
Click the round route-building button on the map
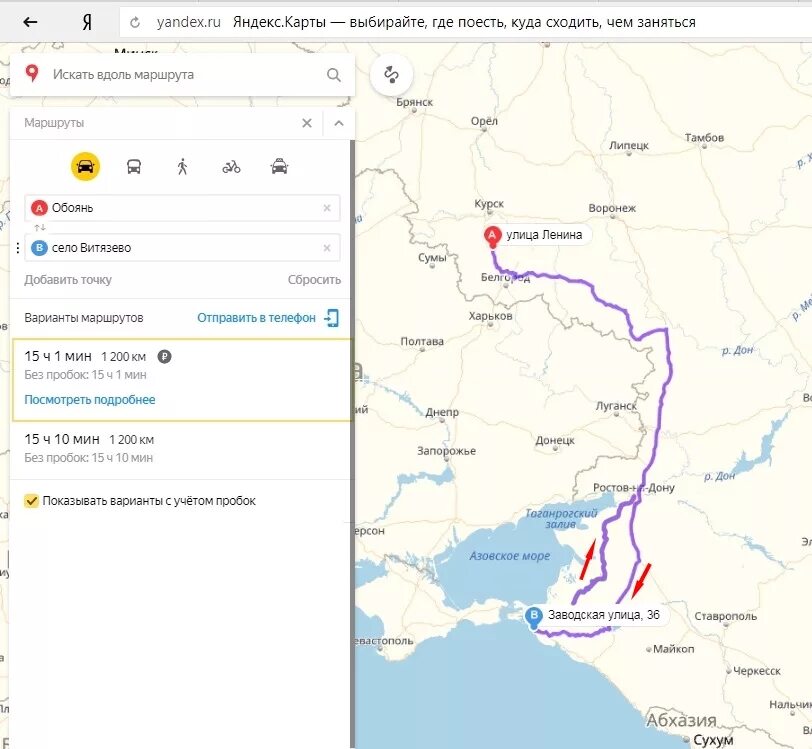click(392, 75)
